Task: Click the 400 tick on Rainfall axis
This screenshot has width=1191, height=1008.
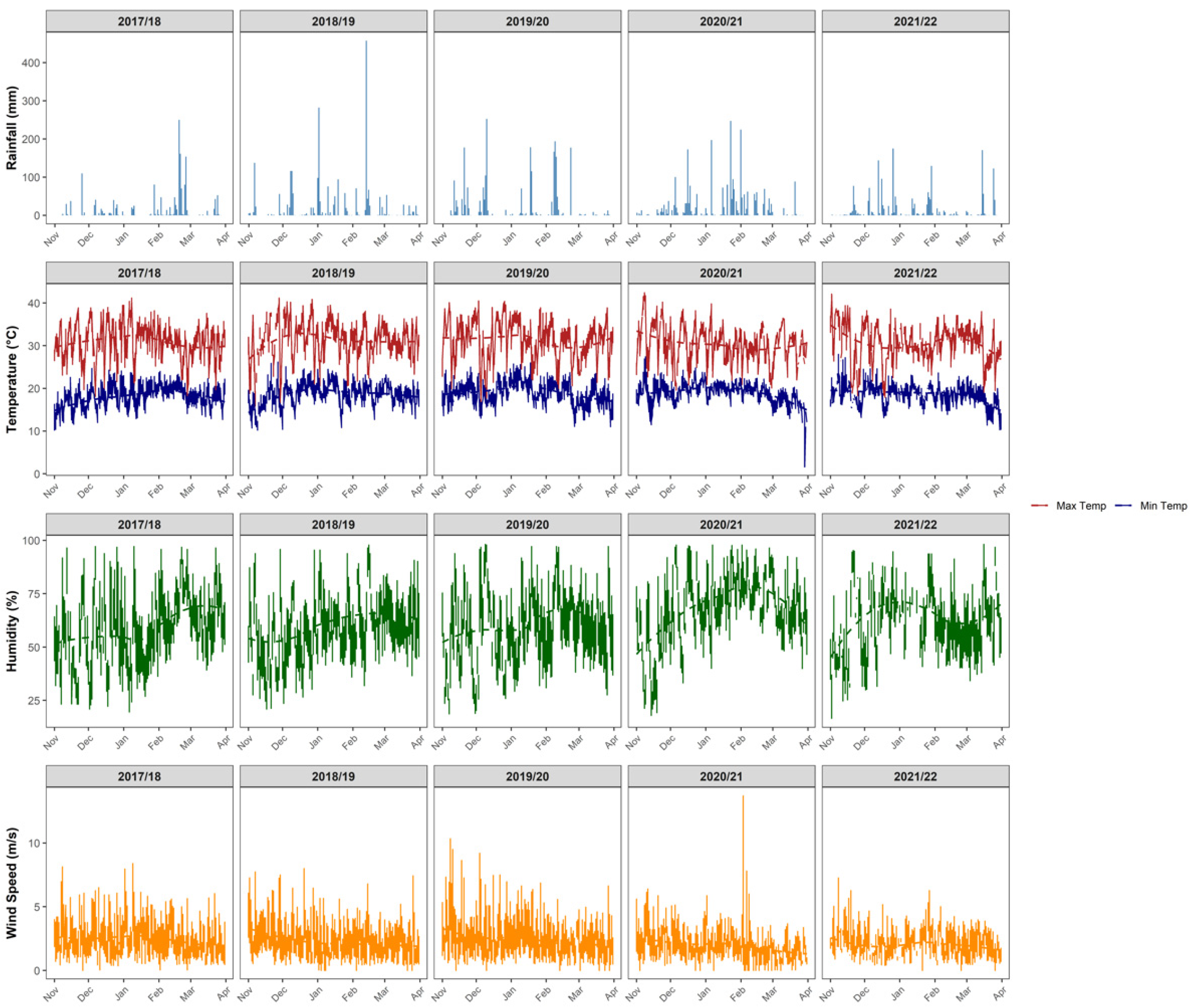Action: click(x=31, y=62)
